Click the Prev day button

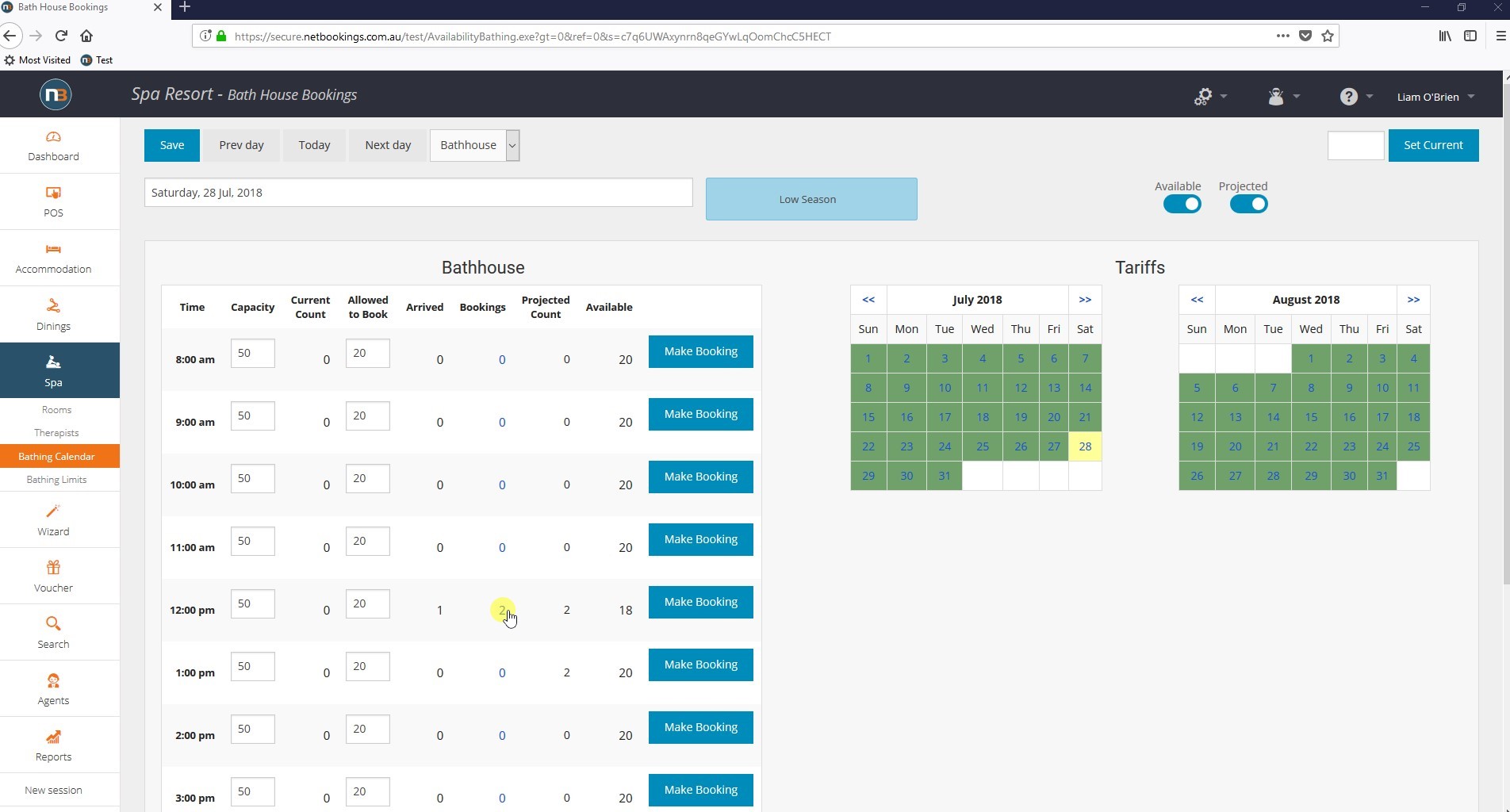coord(241,145)
